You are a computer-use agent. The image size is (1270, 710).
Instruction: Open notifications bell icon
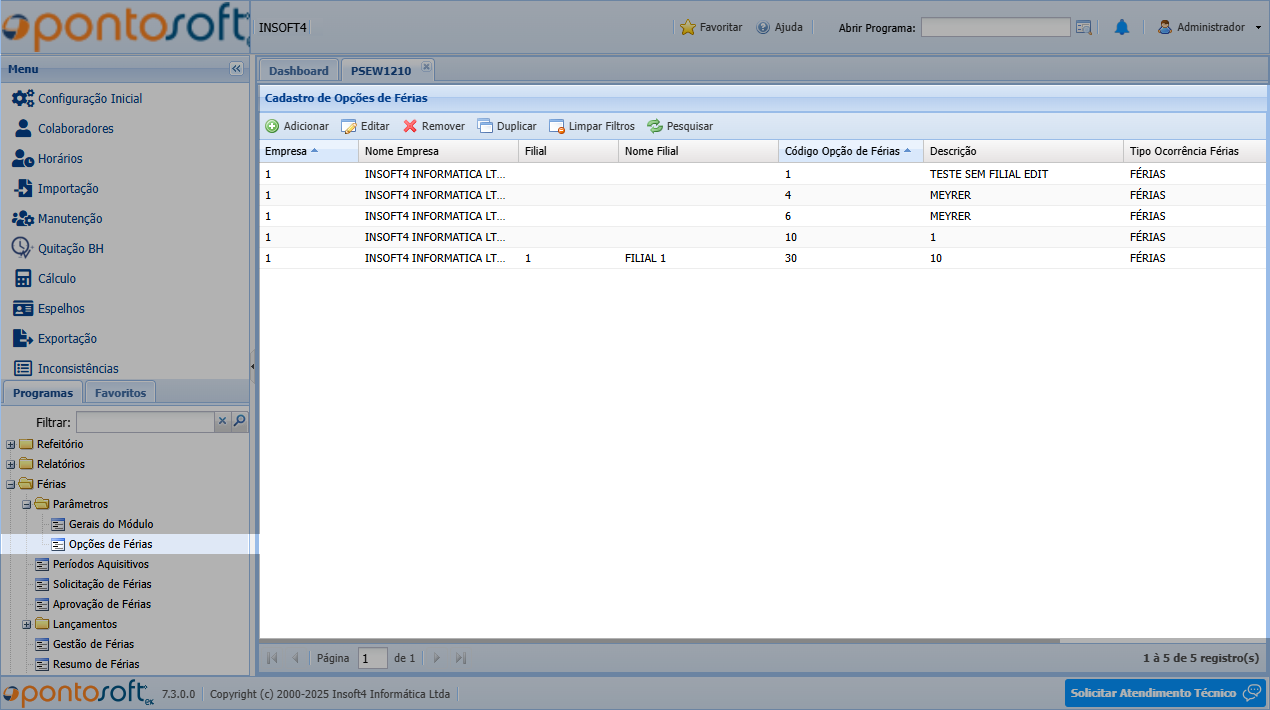point(1122,27)
